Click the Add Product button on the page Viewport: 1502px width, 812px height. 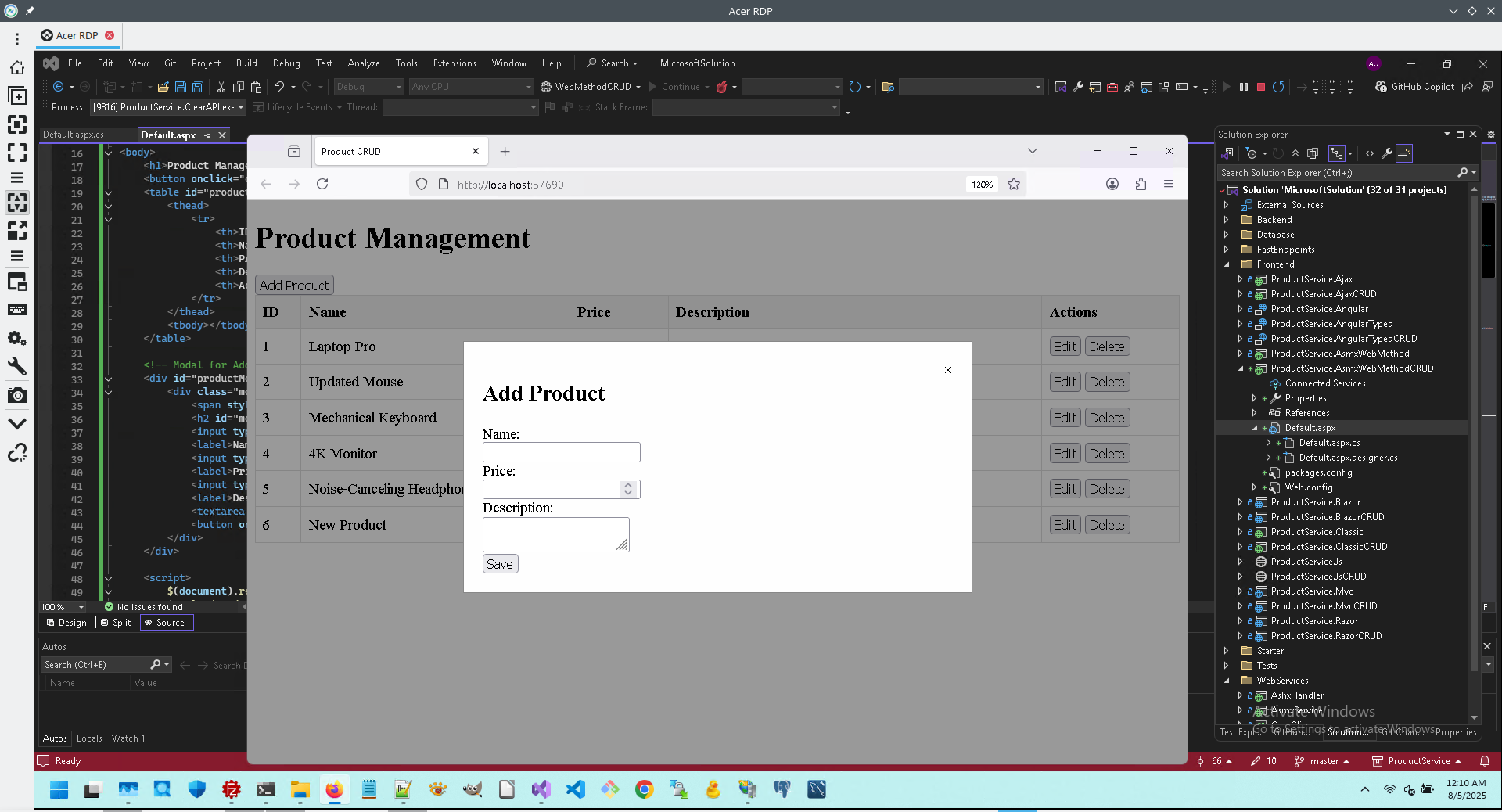(x=294, y=286)
